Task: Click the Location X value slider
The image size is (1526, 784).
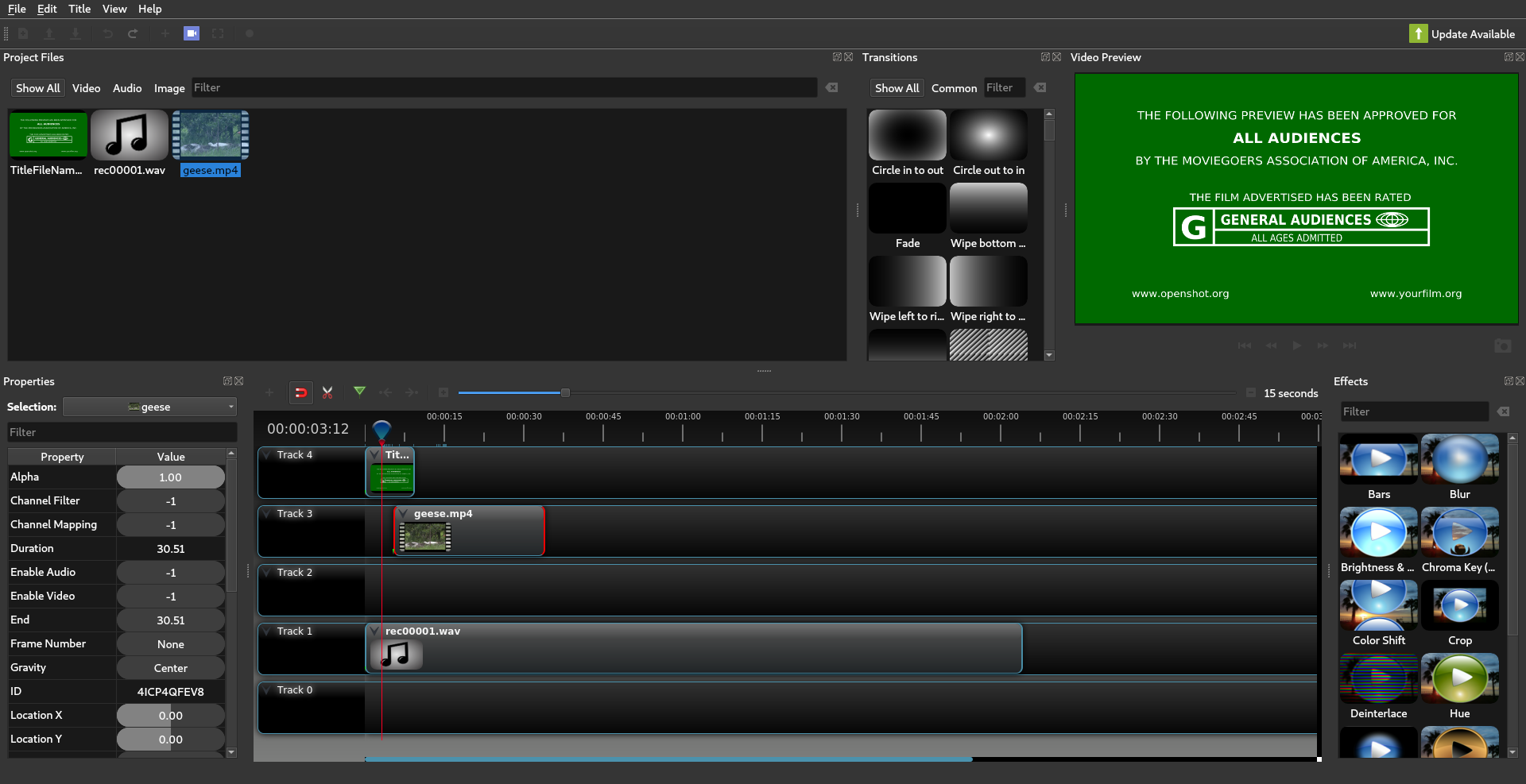Action: pos(170,716)
